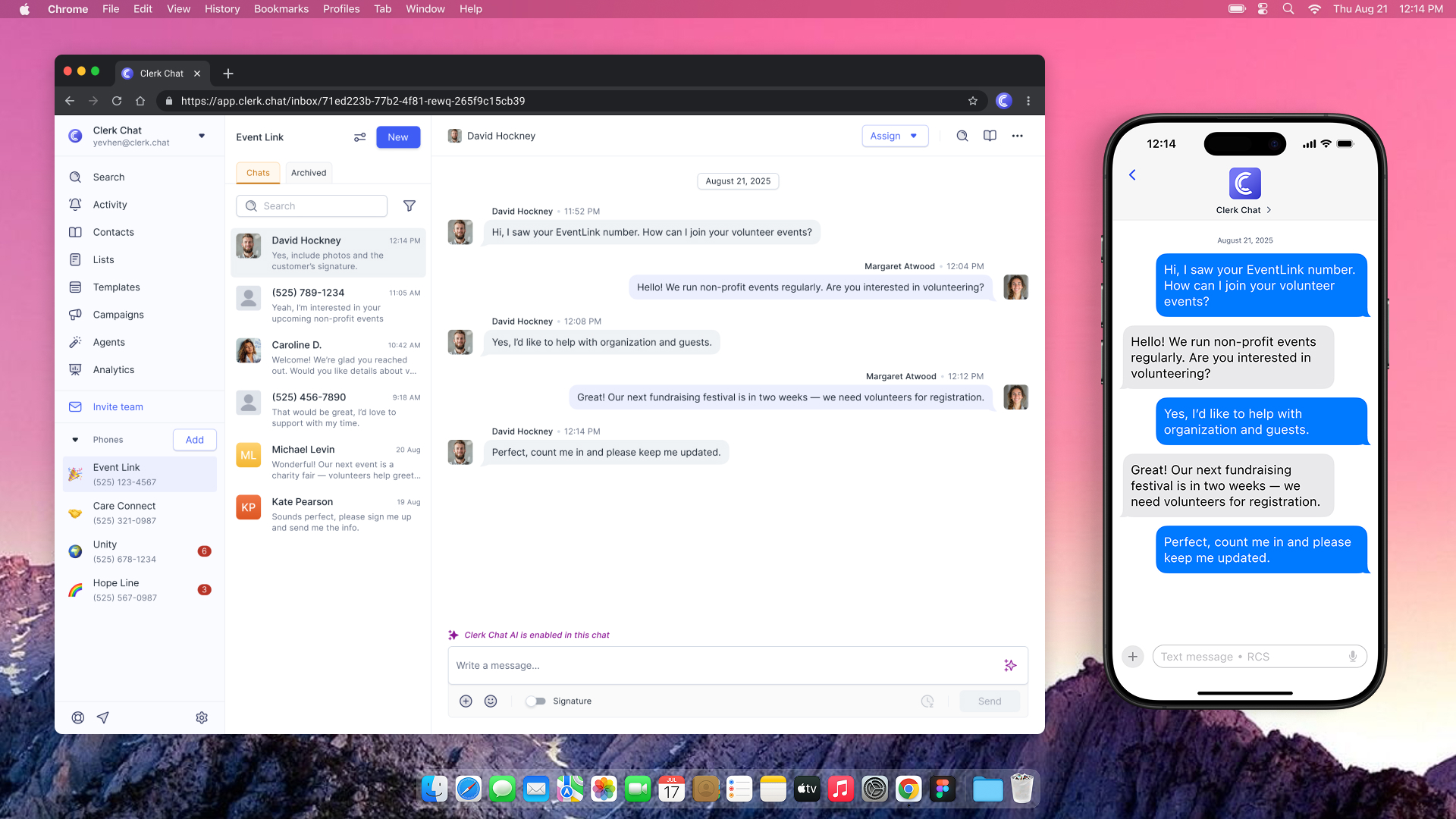Click the AI sparkle icon in message box
1456x819 pixels.
pos(1010,665)
